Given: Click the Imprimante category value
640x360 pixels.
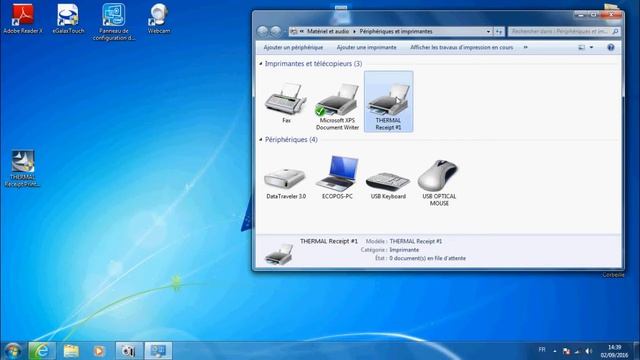Looking at the screenshot, I should tap(404, 250).
